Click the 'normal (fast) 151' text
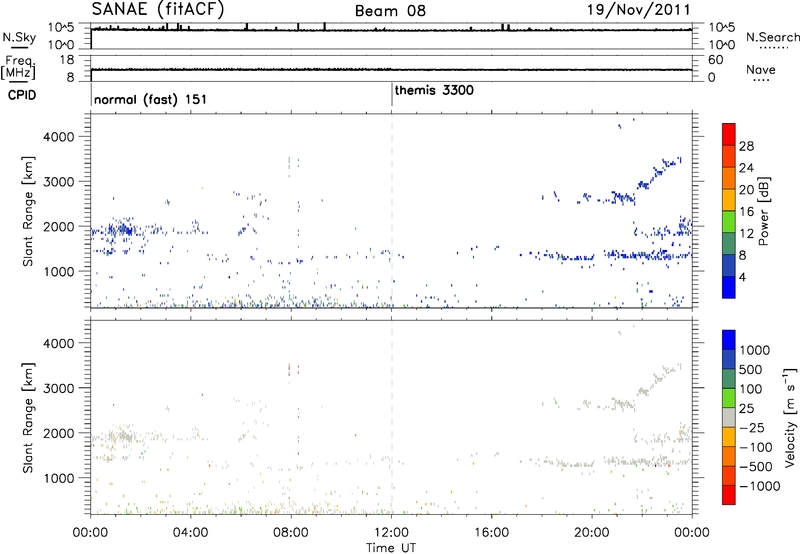 click(x=151, y=99)
